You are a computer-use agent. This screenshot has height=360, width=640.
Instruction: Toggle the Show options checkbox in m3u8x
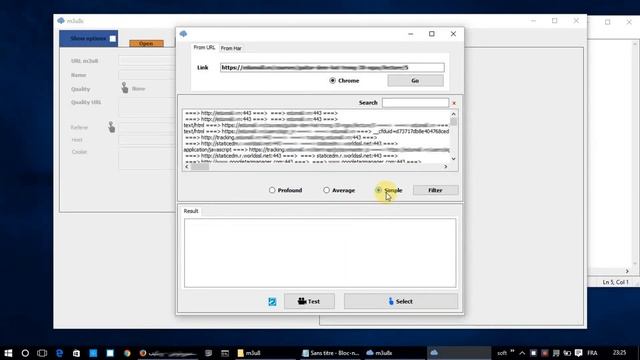tap(113, 39)
